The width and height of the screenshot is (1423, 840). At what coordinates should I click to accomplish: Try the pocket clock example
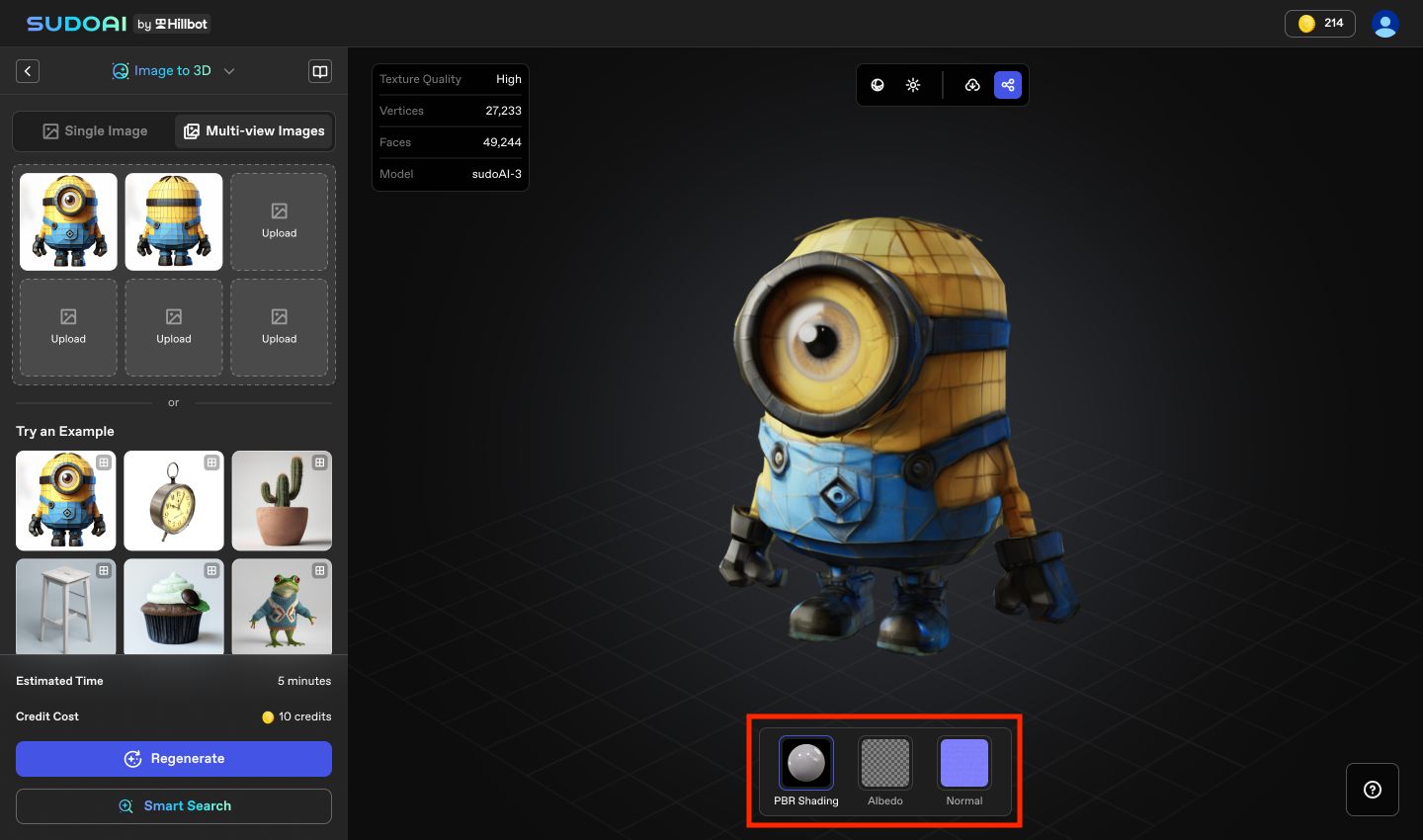(174, 501)
